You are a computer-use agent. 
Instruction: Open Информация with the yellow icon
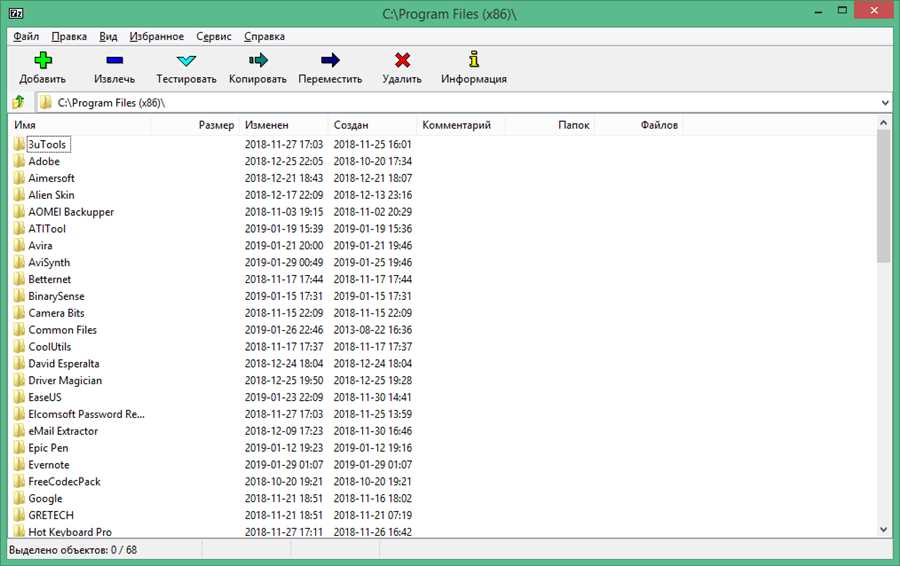pyautogui.click(x=474, y=61)
